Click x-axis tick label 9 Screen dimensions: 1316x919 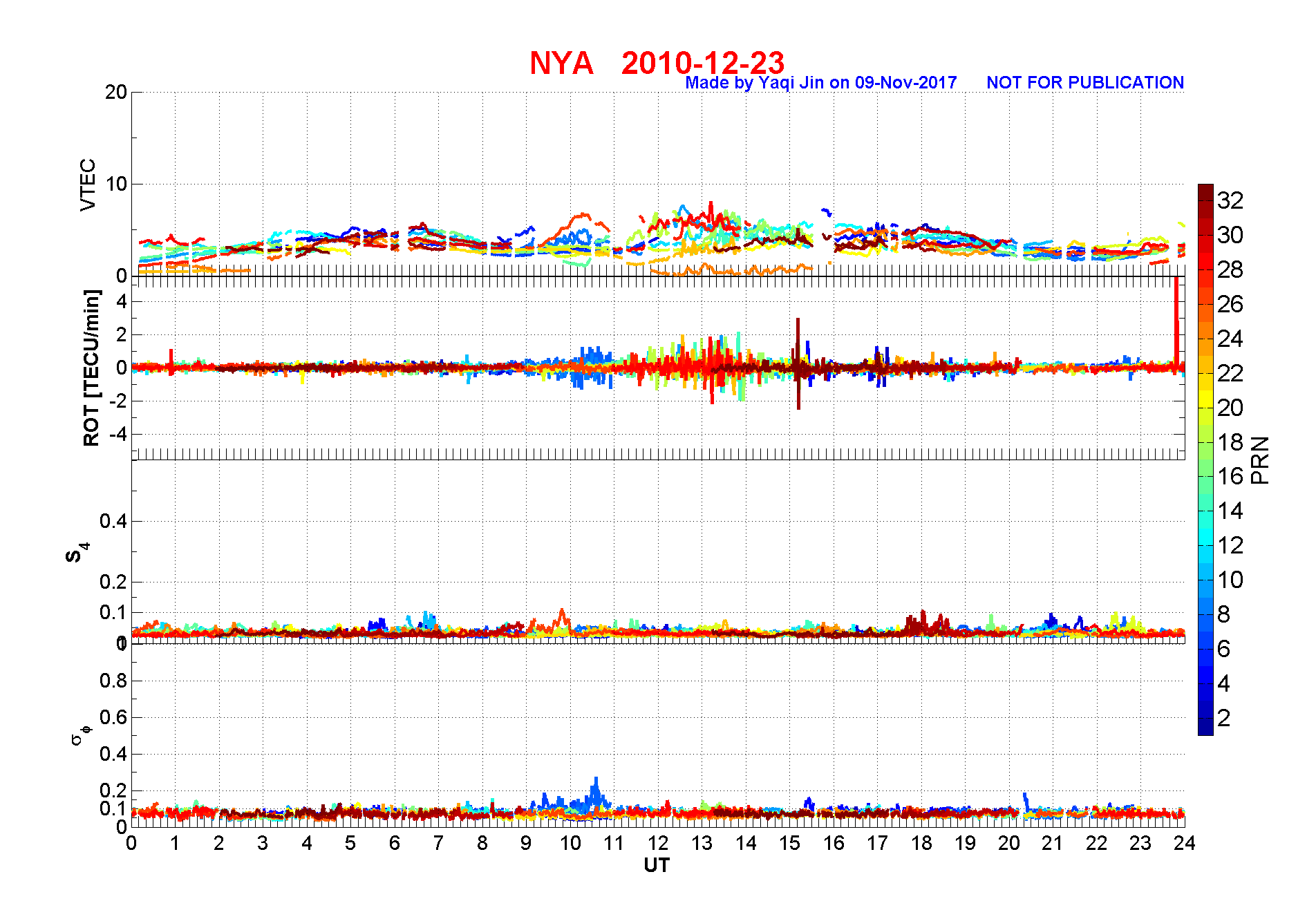coord(526,843)
